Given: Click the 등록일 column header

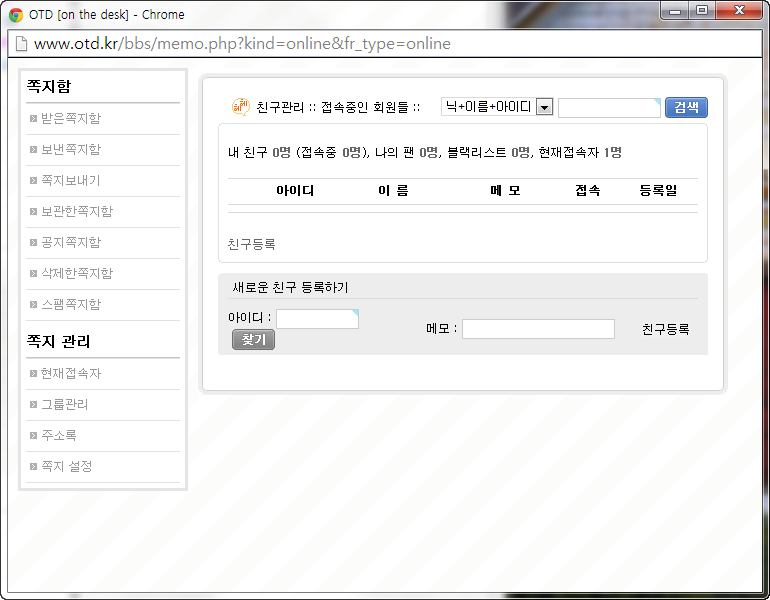Looking at the screenshot, I should click(x=658, y=191).
